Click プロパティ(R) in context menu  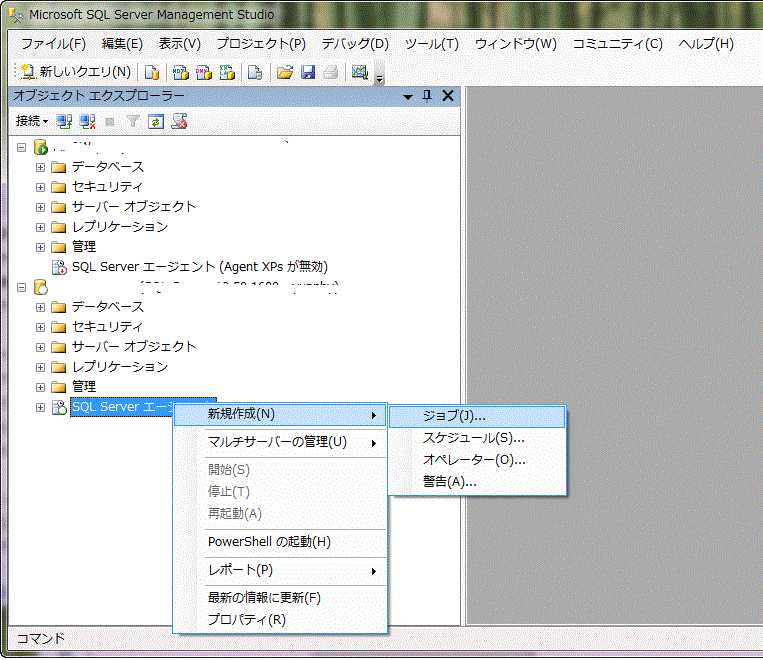[280, 620]
